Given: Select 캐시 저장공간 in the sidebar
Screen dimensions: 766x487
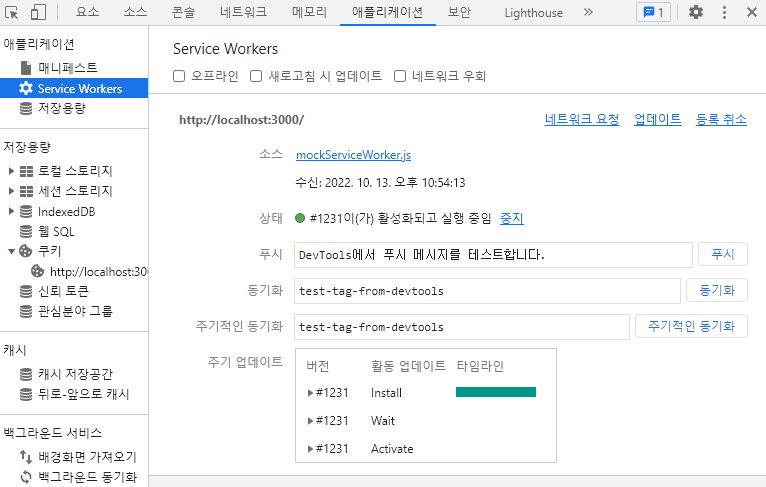Looking at the screenshot, I should (x=74, y=374).
